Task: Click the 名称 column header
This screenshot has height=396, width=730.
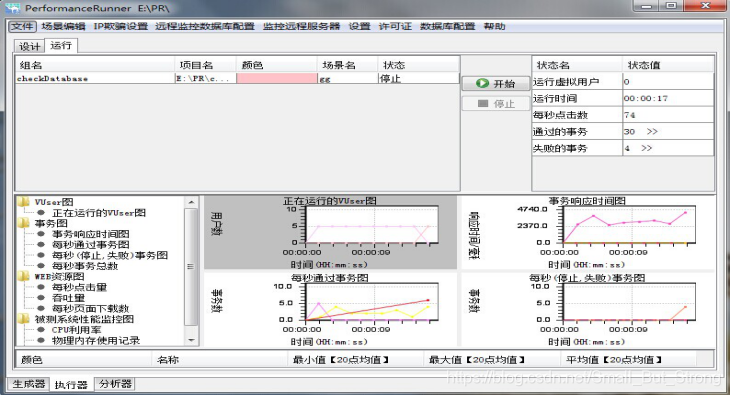Action: 220,360
